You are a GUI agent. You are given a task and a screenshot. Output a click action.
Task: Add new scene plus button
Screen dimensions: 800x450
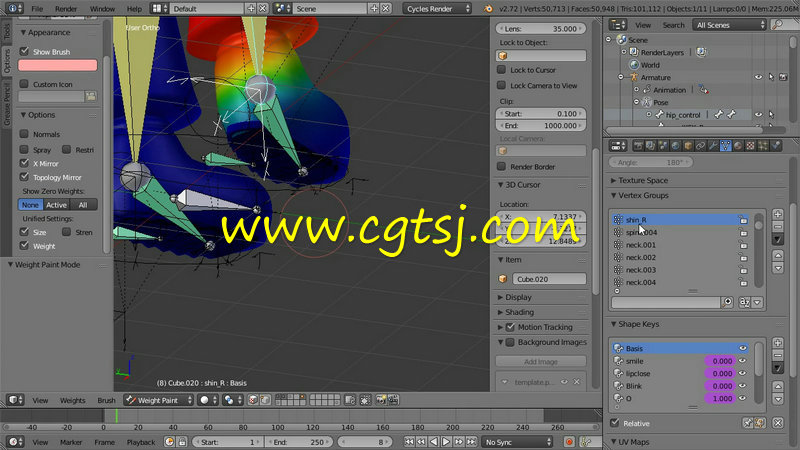pyautogui.click(x=374, y=9)
